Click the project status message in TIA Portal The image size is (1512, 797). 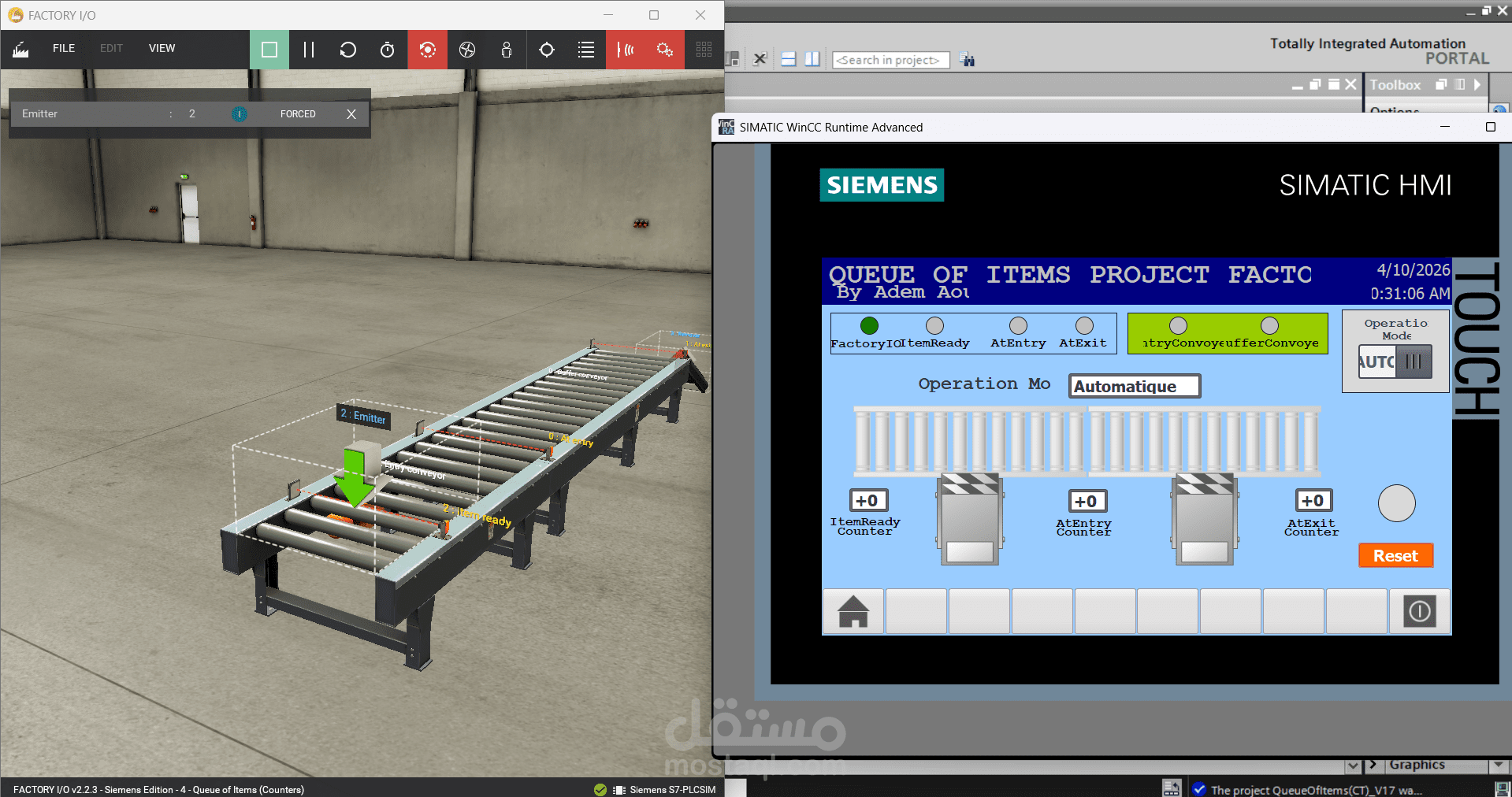coord(1317,790)
